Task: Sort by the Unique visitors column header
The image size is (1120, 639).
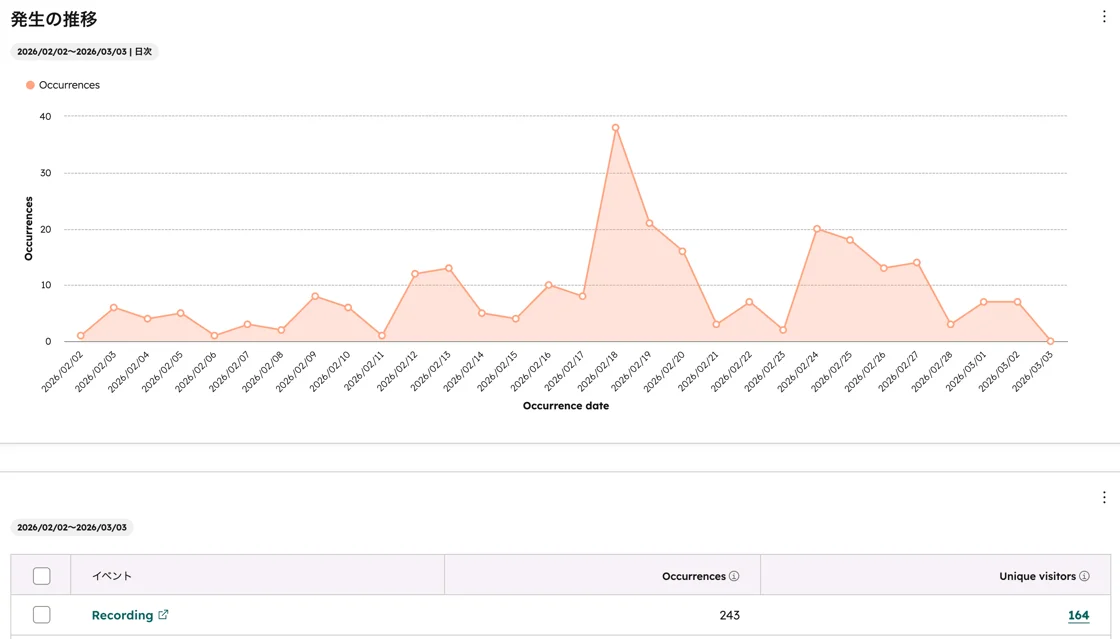Action: pyautogui.click(x=1037, y=576)
